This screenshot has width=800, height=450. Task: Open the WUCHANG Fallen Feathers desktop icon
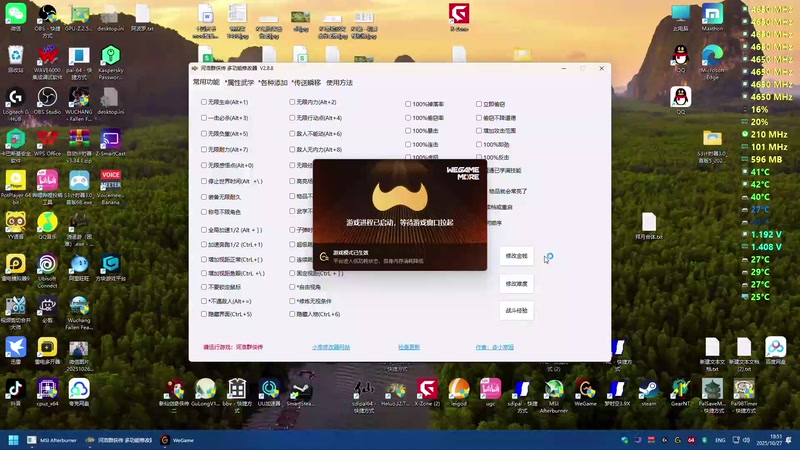click(79, 104)
